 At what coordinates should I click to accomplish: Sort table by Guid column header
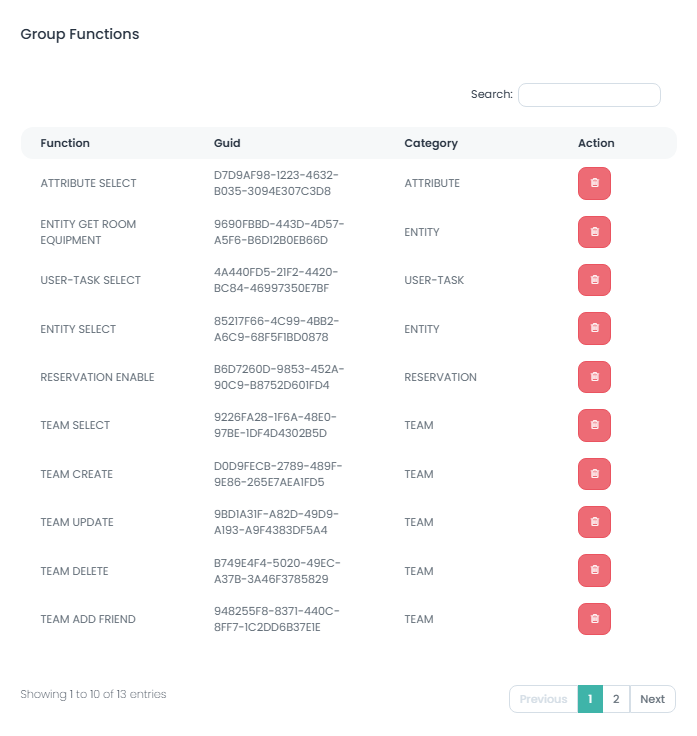pos(227,143)
